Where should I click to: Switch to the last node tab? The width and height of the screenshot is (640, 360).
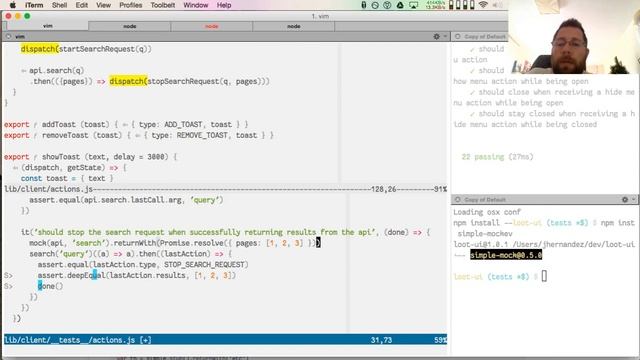[x=293, y=26]
